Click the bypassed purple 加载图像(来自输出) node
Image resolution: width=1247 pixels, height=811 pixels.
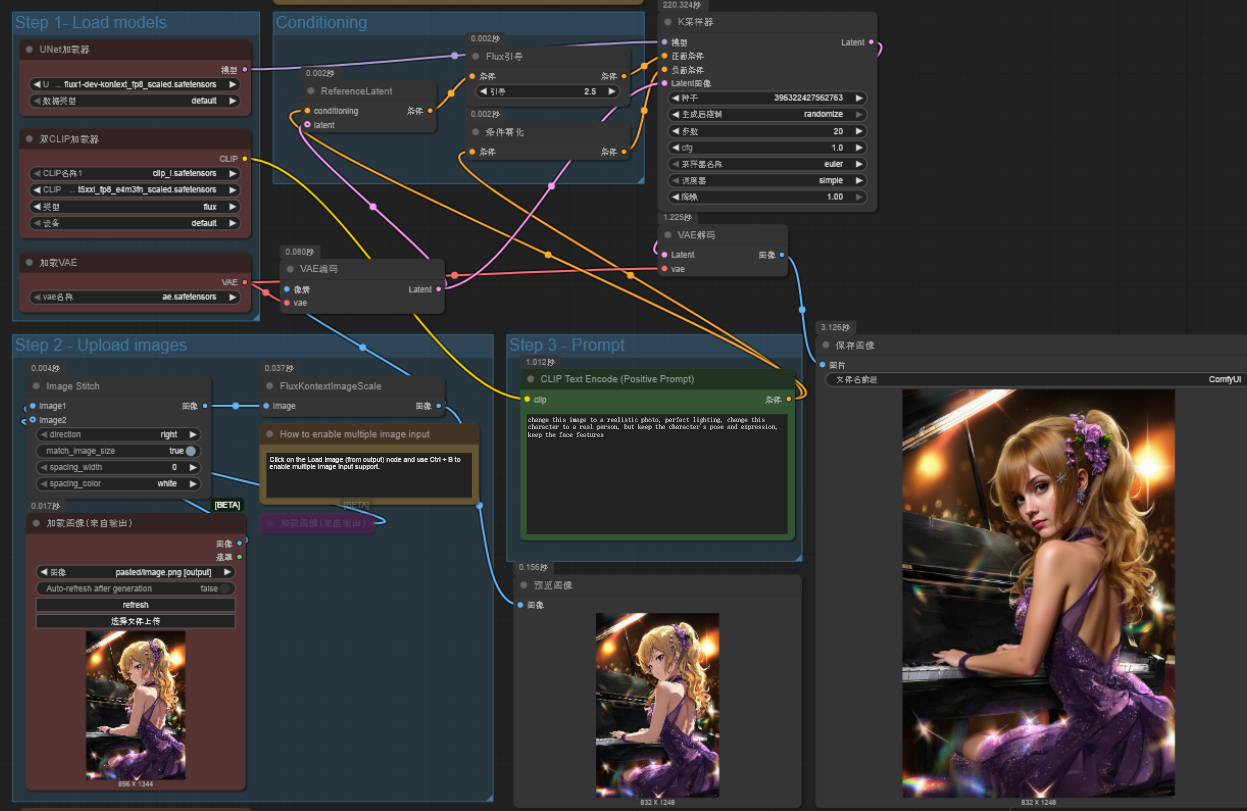point(318,523)
